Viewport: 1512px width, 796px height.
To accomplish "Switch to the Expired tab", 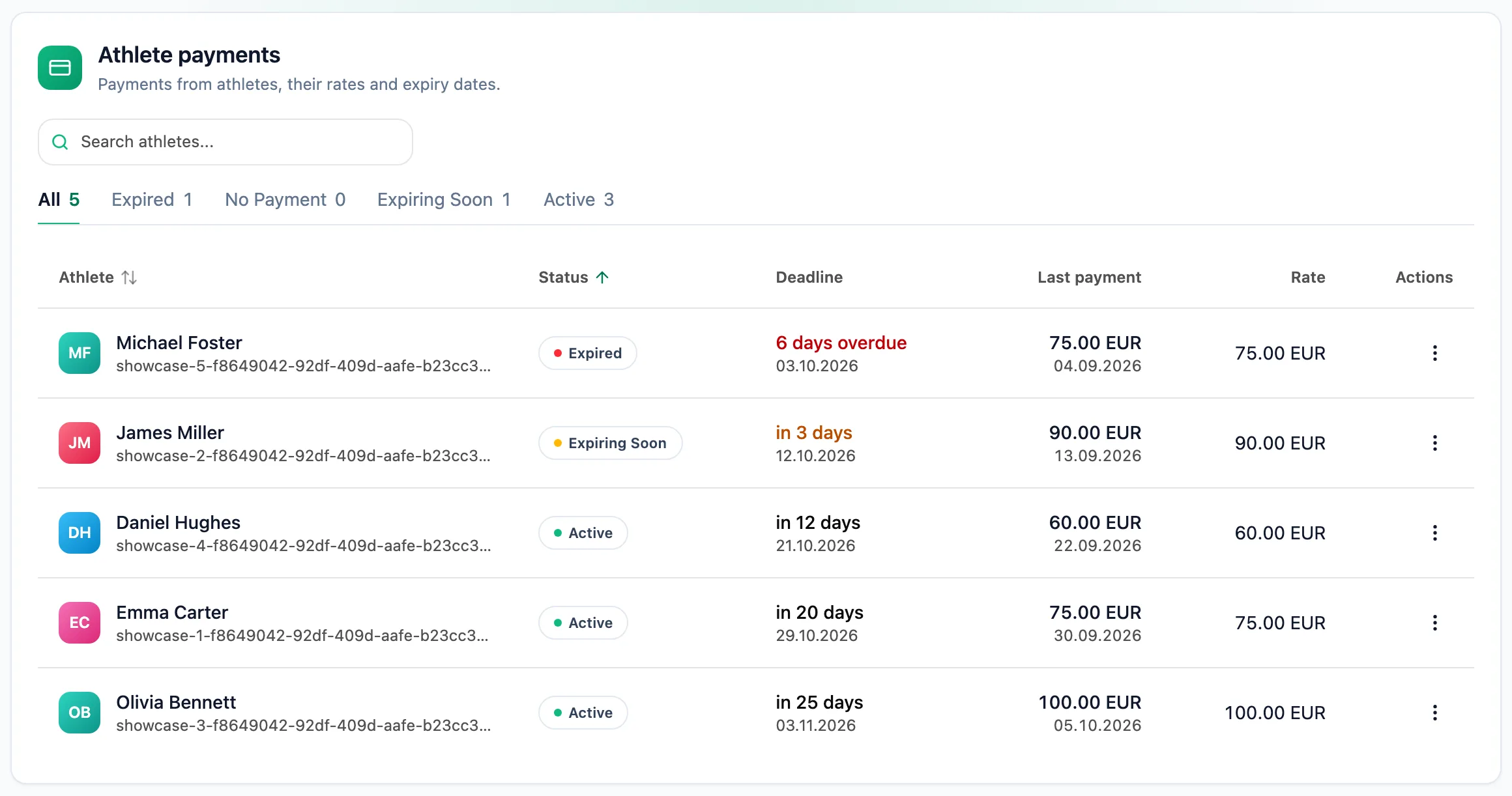I will (152, 199).
